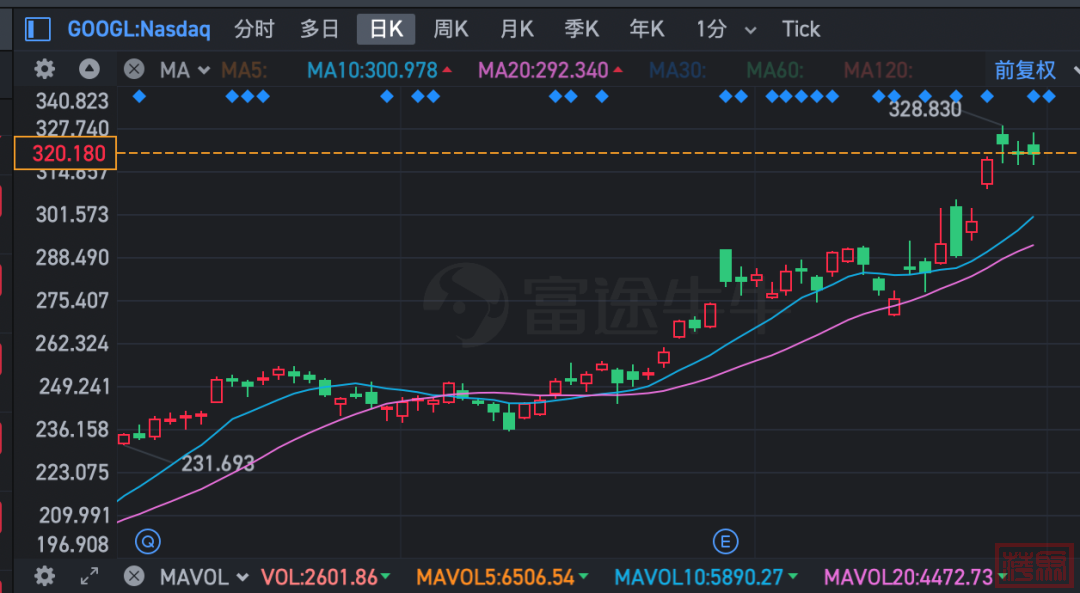
Task: Click the 320.180 current price label
Action: 66,153
